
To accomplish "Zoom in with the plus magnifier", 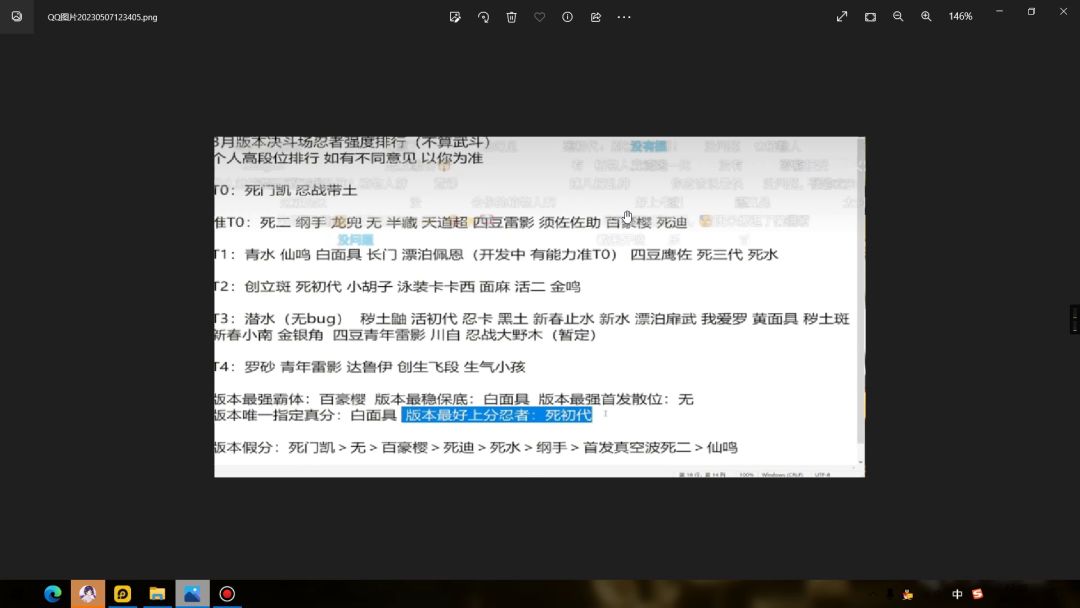I will coord(926,17).
